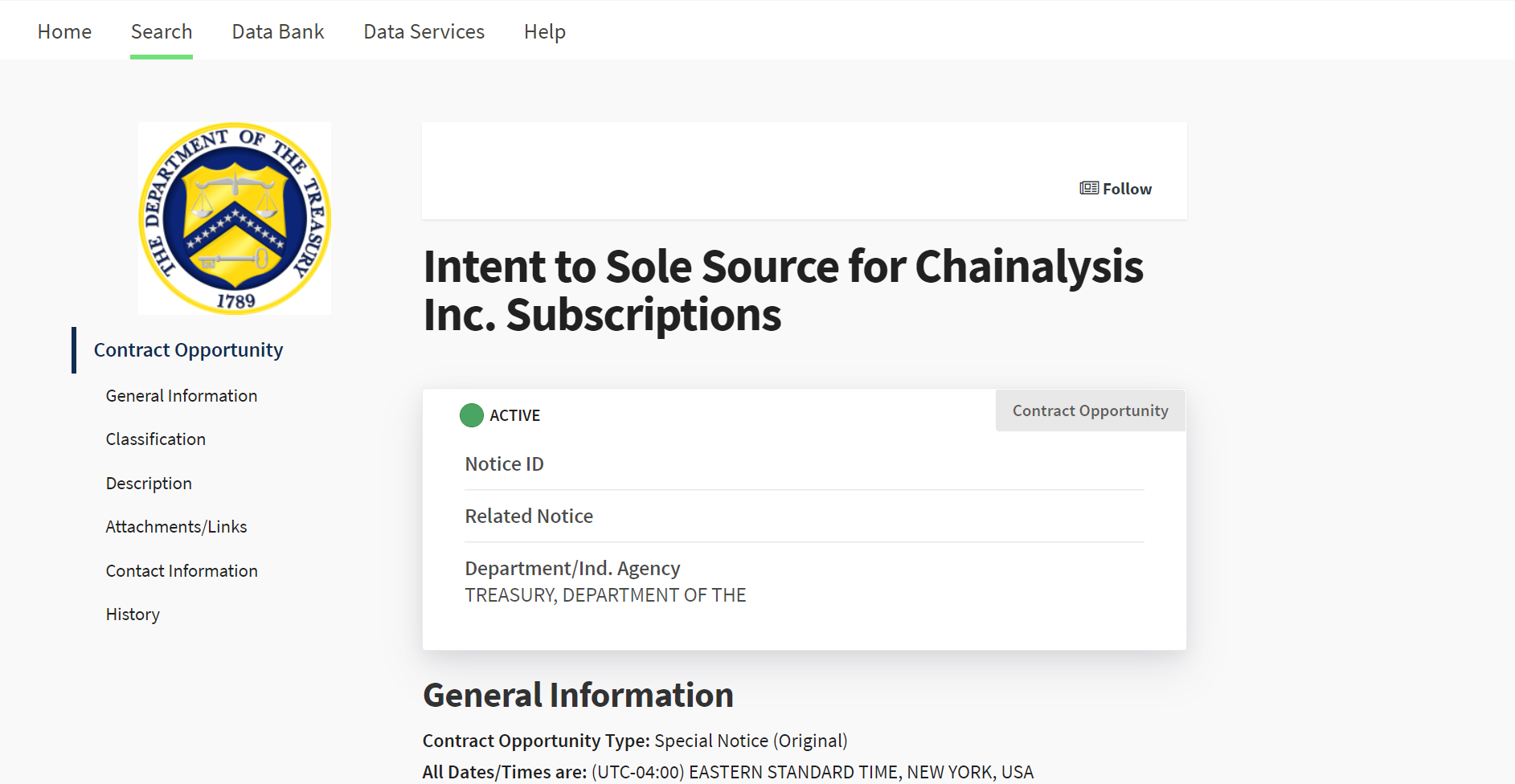Open the Help menu
Screen dimensions: 1515x784
coord(545,31)
